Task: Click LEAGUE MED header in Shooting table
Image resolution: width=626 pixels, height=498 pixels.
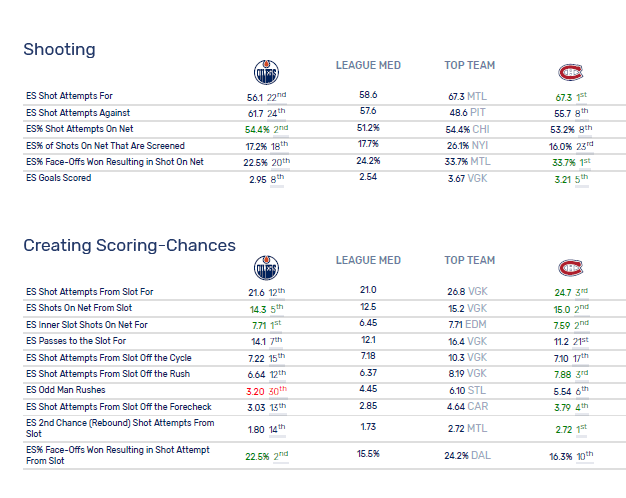Action: 368,66
